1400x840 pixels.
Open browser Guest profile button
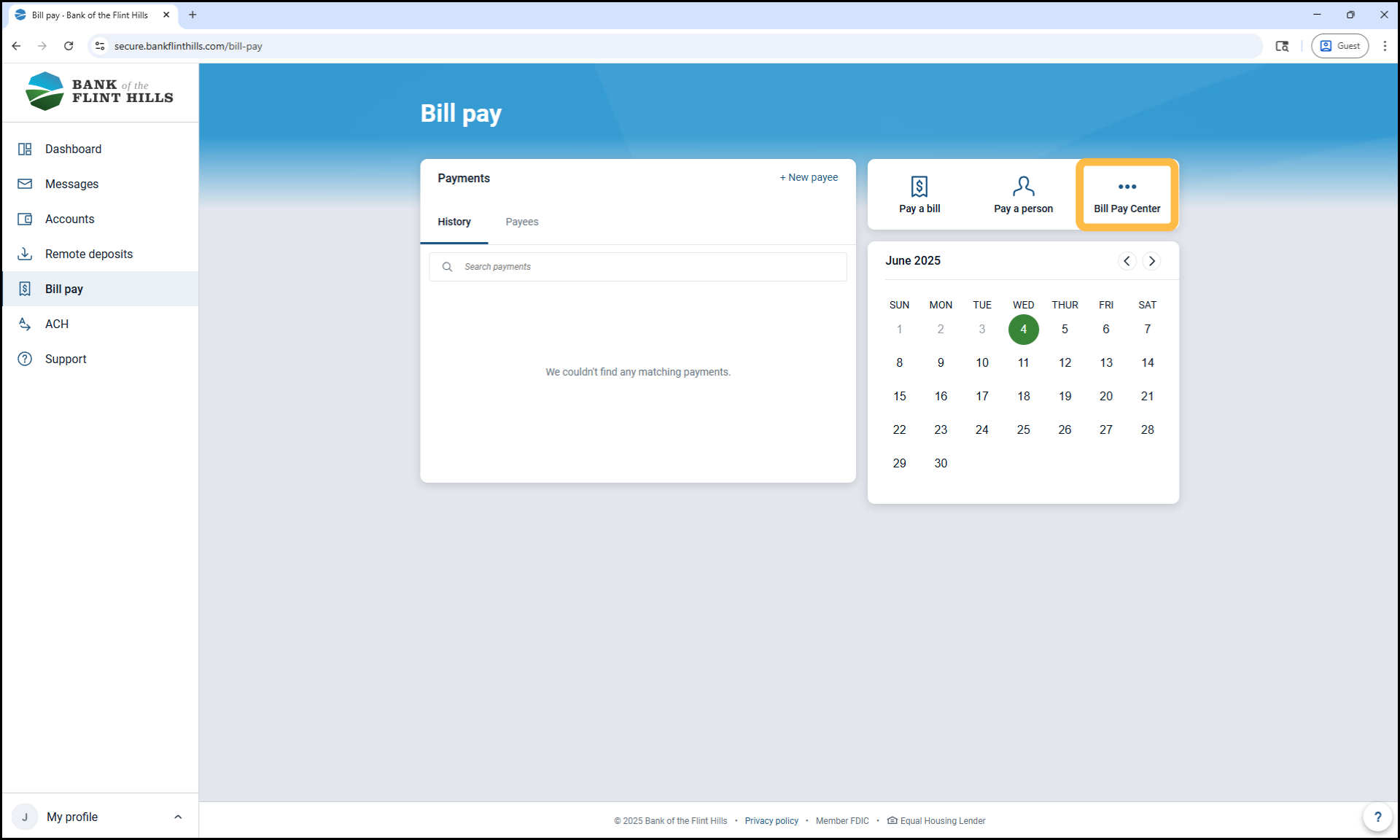coord(1339,46)
